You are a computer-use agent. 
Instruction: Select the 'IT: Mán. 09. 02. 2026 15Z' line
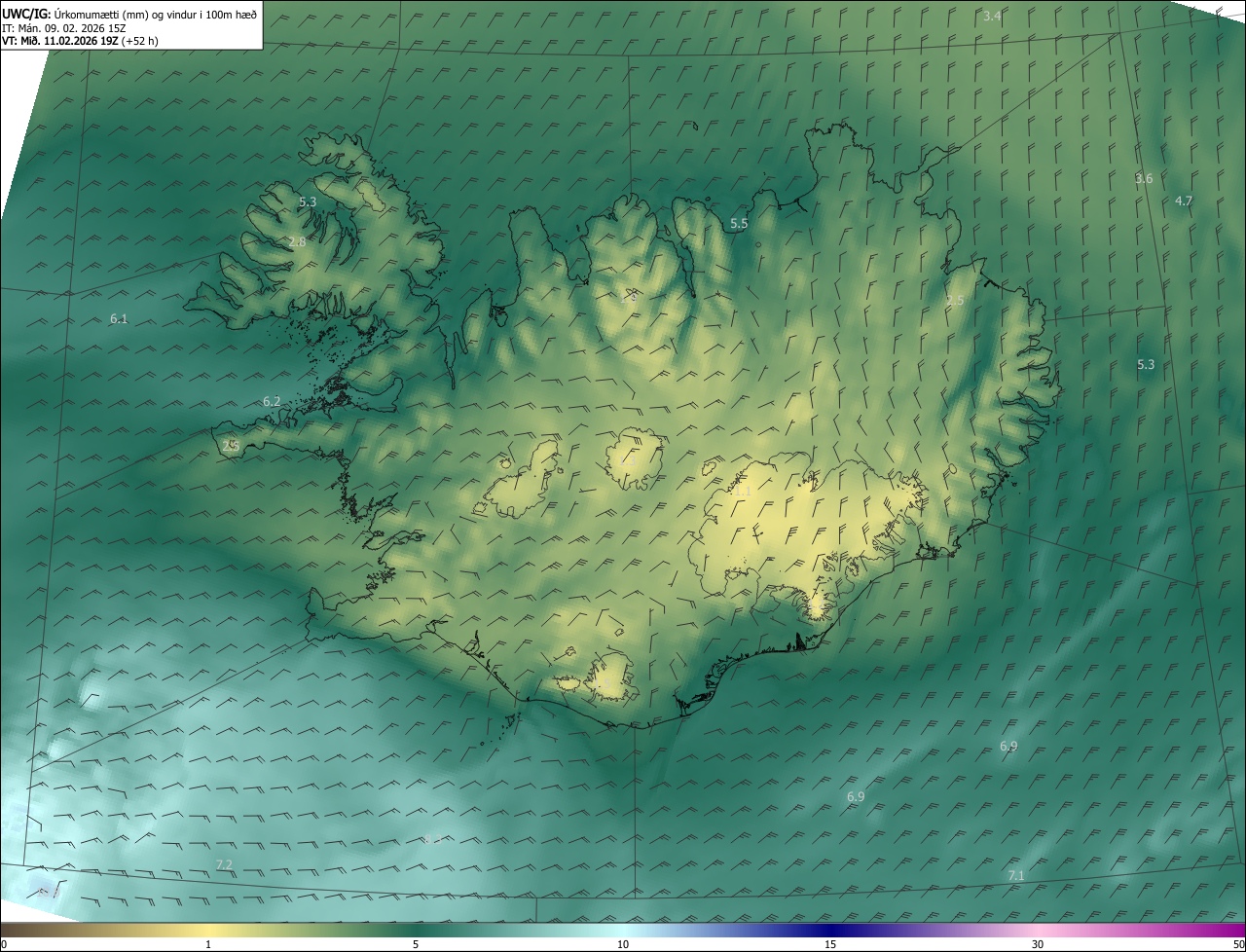point(64,27)
